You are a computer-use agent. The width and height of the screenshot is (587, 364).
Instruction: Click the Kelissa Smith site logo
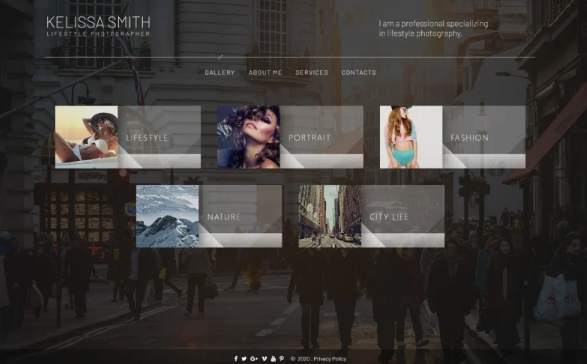[98, 22]
